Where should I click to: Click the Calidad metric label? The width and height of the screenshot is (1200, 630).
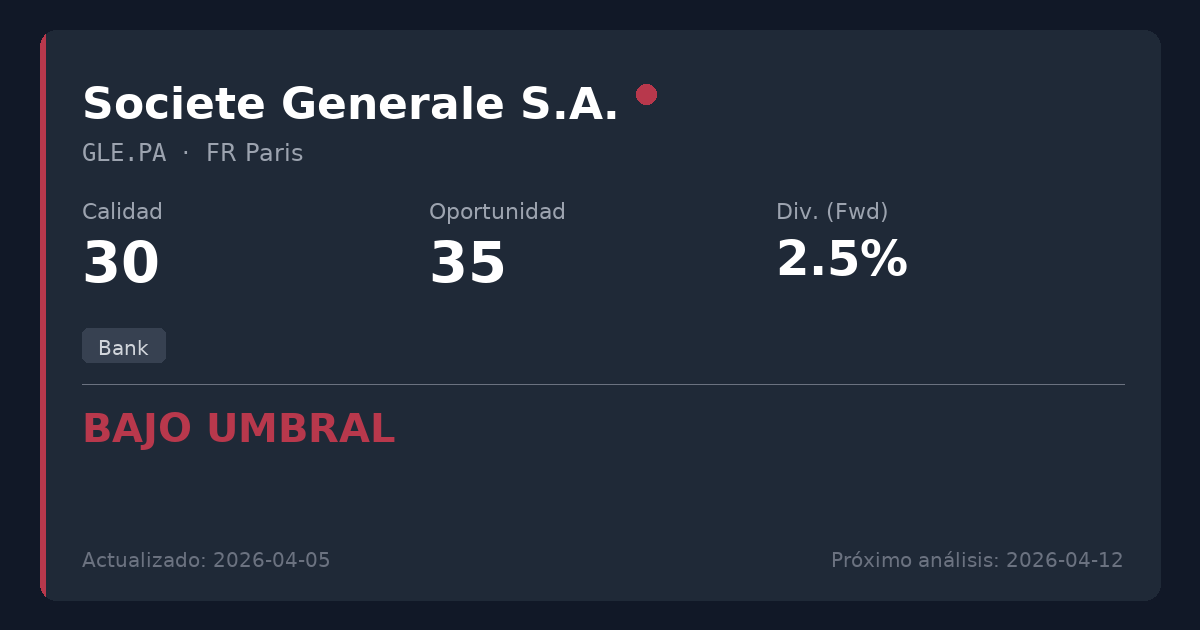click(x=122, y=212)
